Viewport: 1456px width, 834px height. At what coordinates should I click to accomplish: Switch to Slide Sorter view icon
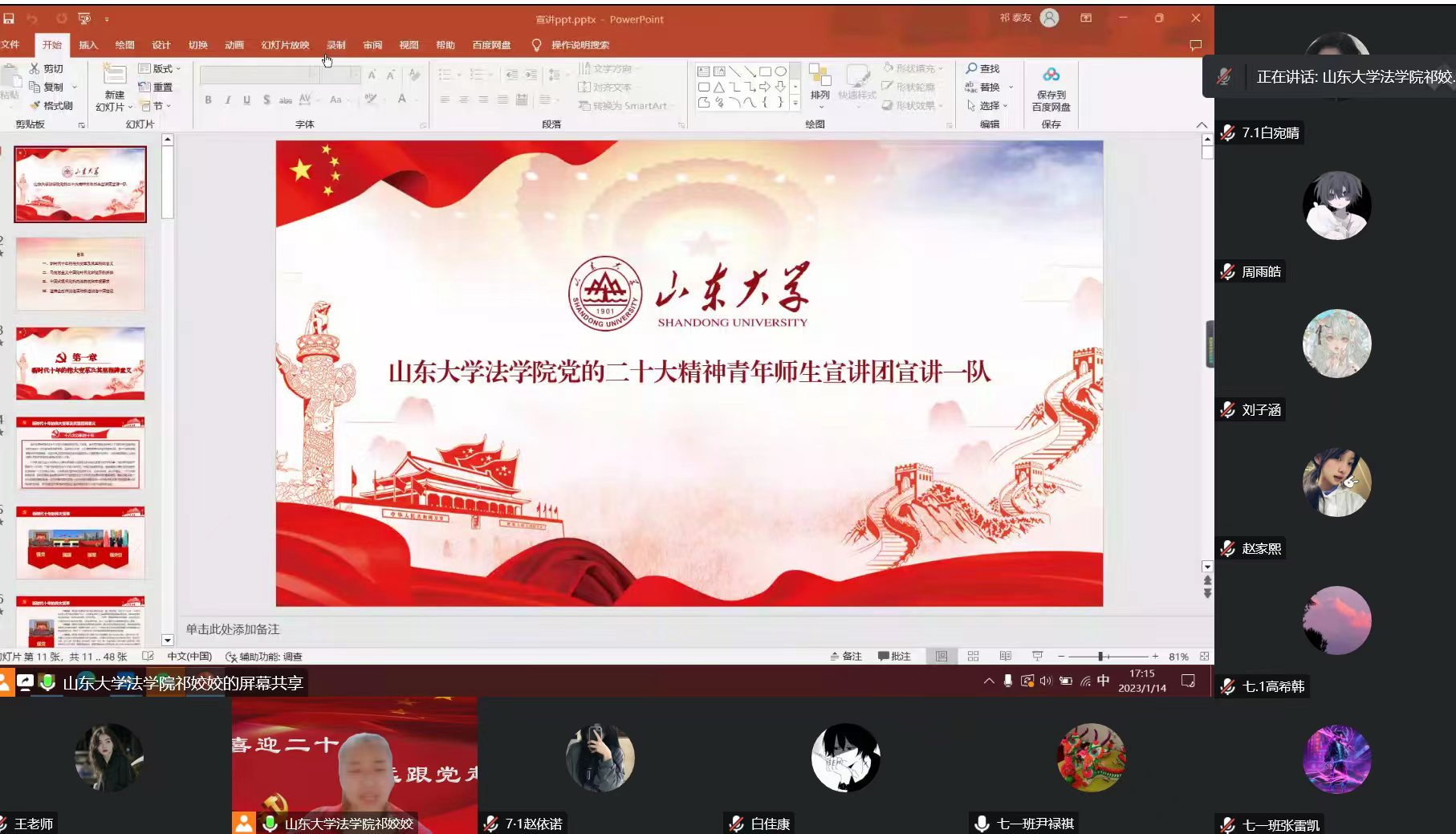(974, 657)
